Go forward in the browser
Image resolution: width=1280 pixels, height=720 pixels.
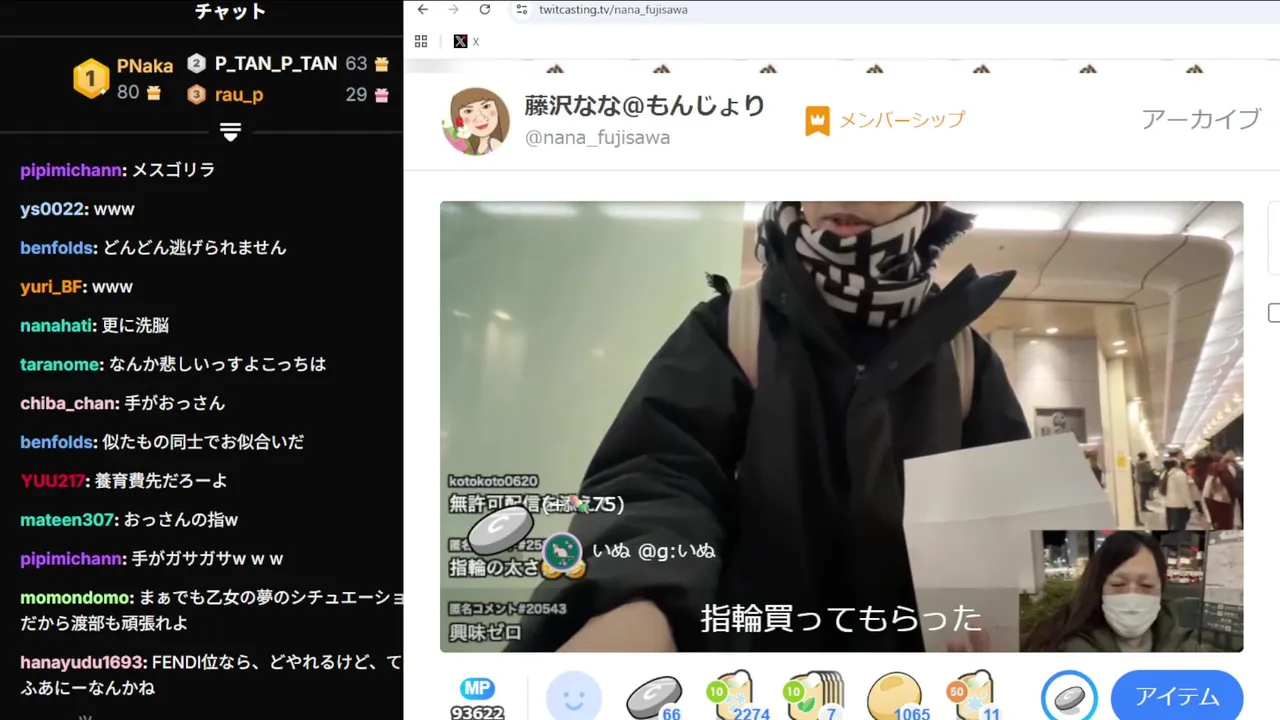coord(453,9)
